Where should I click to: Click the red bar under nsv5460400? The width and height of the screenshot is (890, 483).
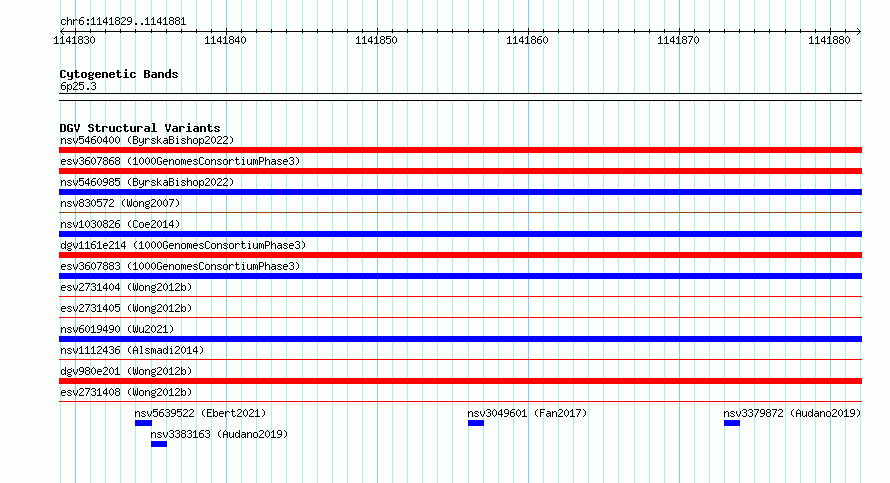(x=460, y=150)
